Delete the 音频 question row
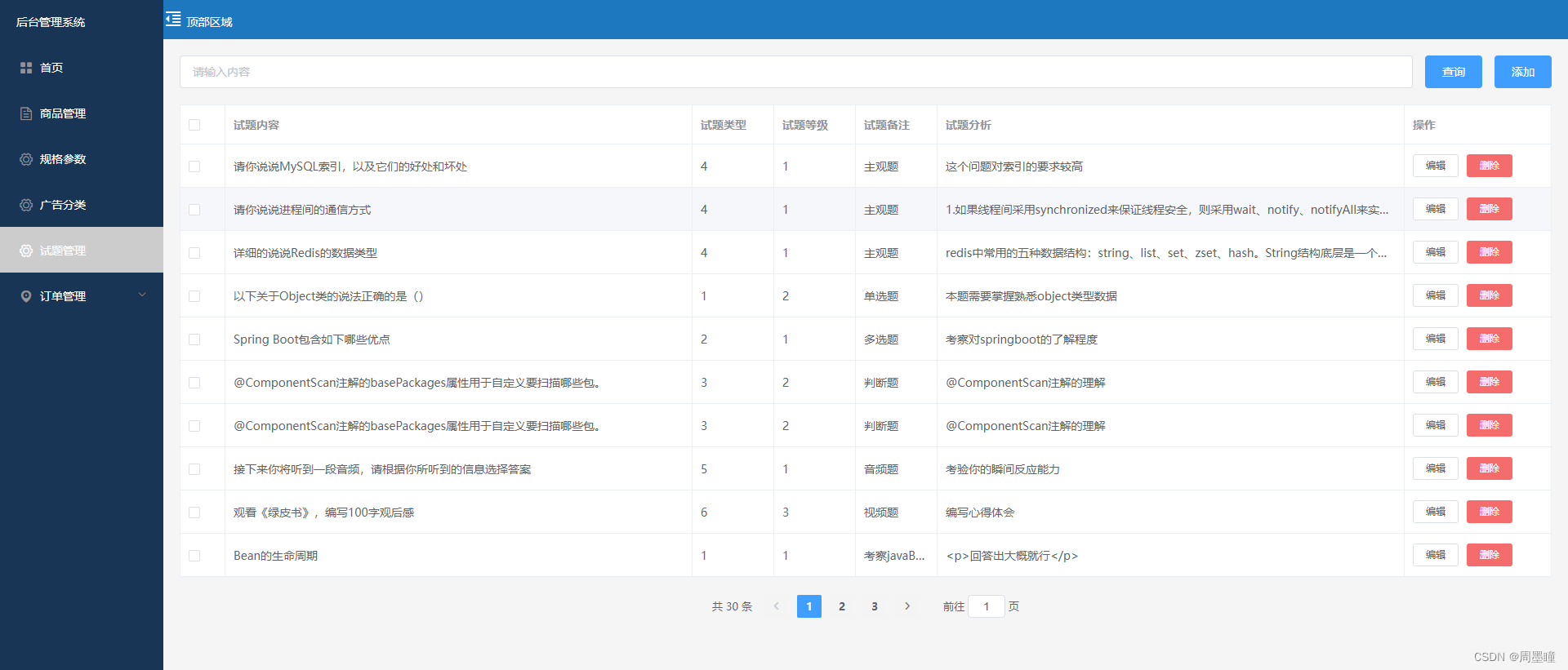The height and width of the screenshot is (670, 1568). (1490, 468)
